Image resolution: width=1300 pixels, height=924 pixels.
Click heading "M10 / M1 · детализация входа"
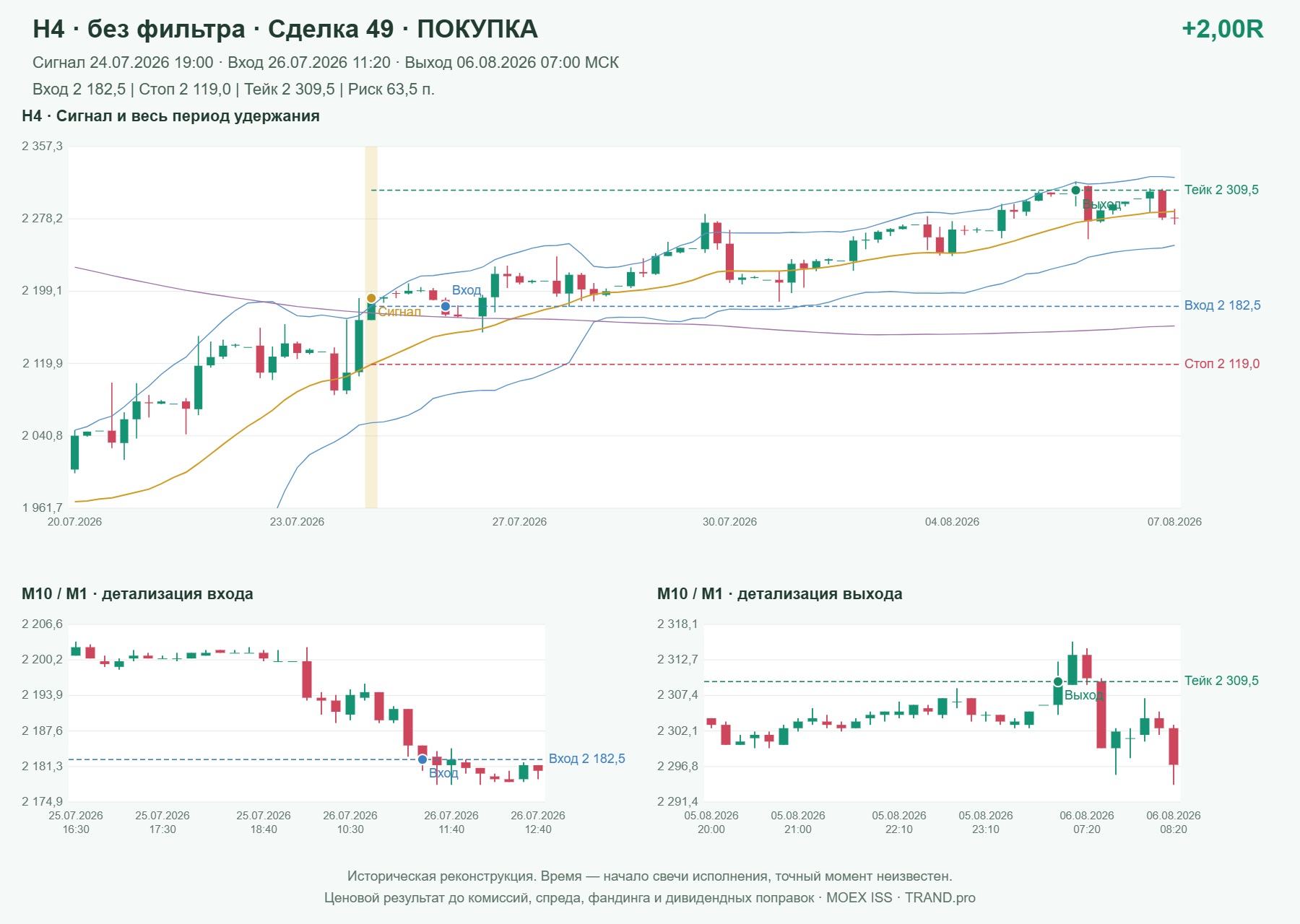[x=137, y=594]
